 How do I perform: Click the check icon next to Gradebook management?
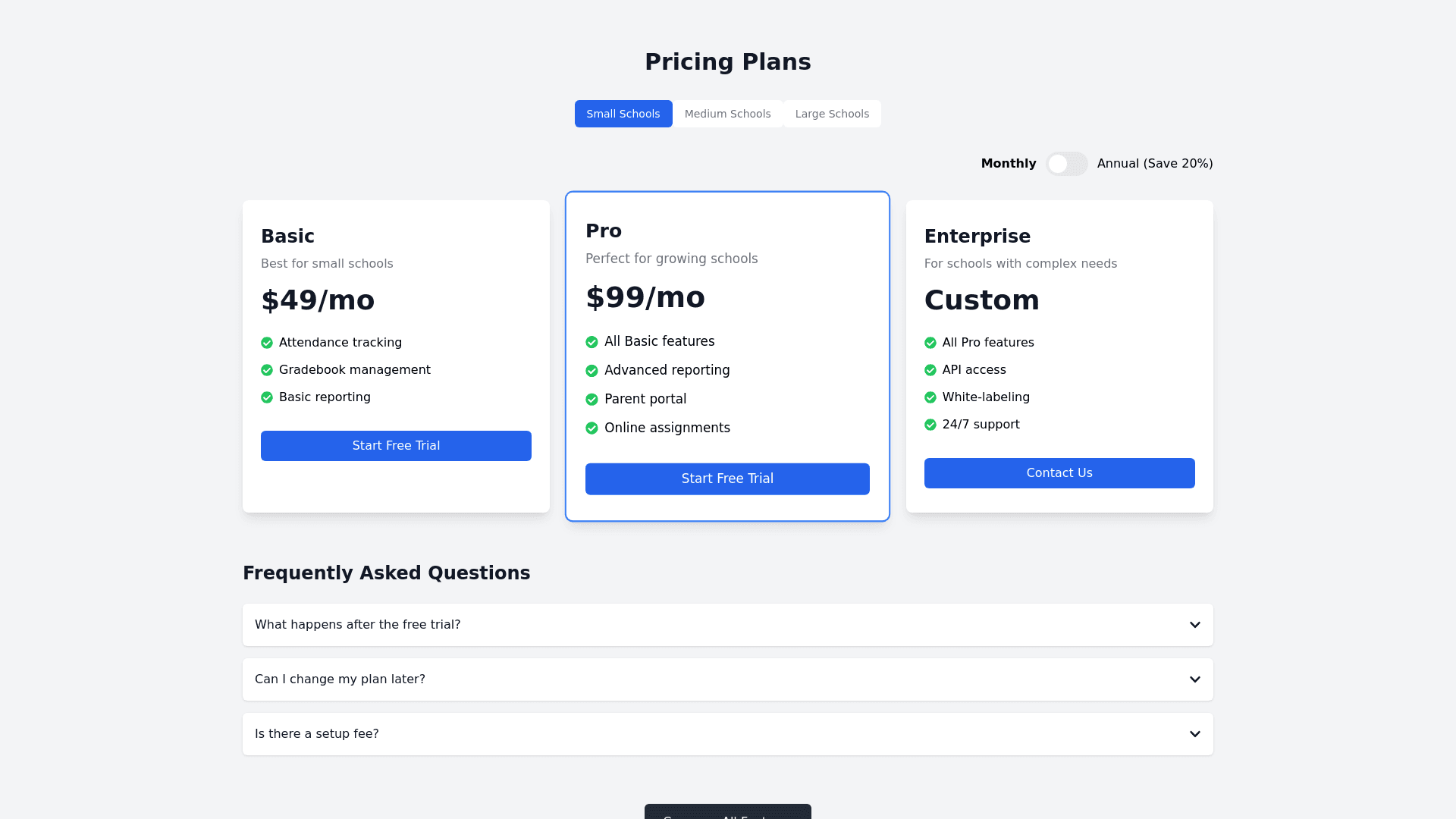point(267,370)
